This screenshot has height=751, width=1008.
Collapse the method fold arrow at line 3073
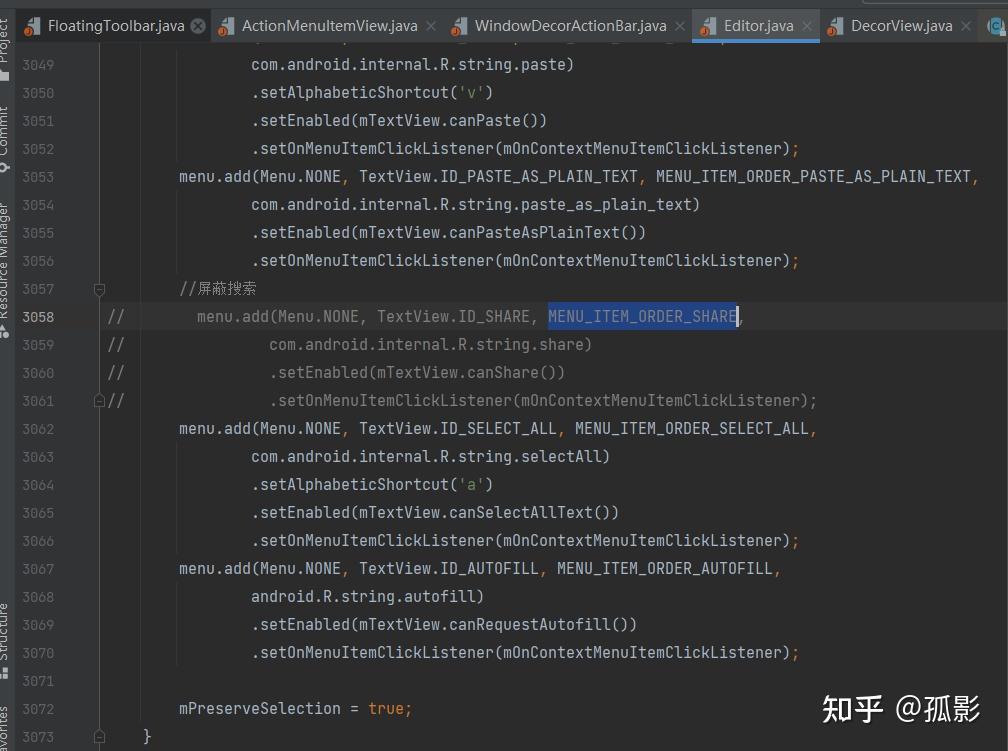tap(99, 736)
